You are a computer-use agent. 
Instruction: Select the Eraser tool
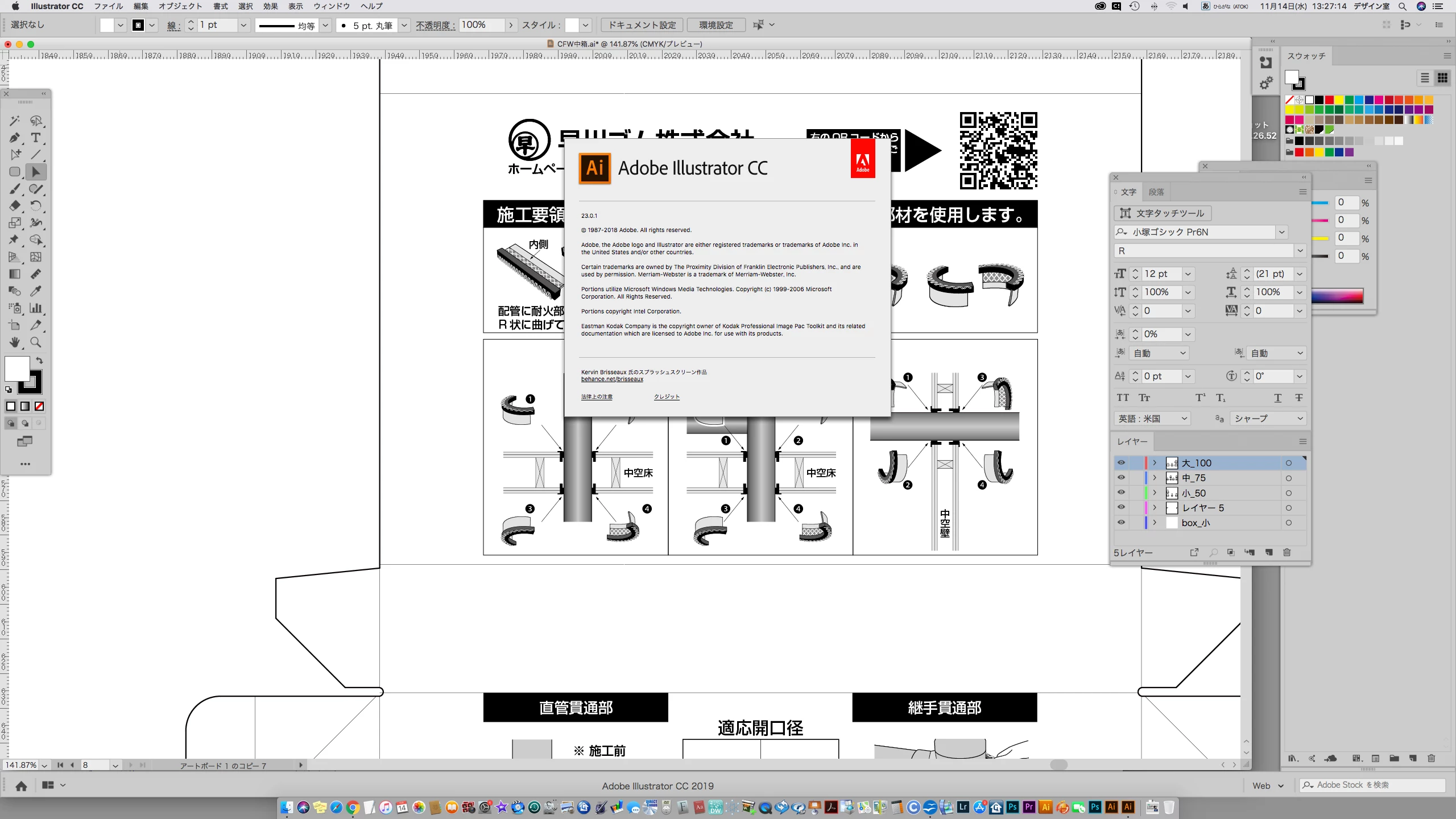[15, 206]
